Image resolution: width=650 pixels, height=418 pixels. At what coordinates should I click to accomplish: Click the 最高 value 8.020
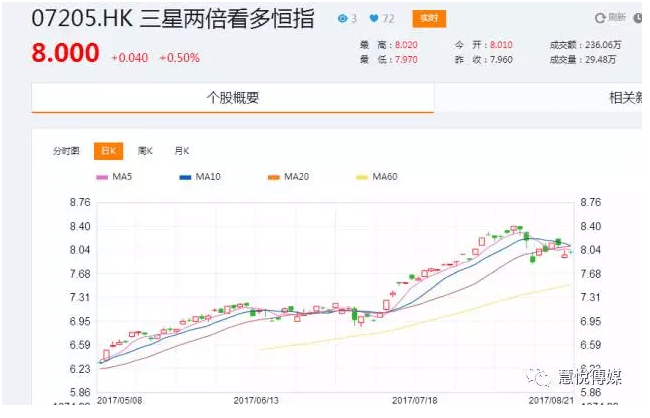(x=406, y=45)
